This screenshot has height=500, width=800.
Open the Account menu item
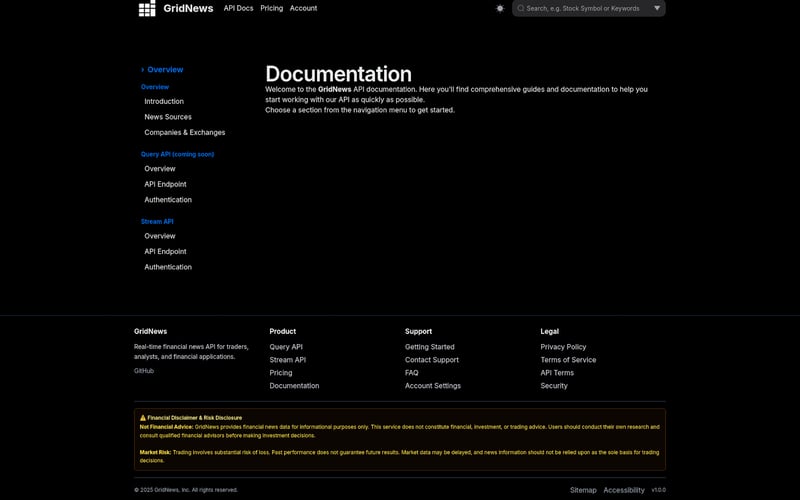[x=303, y=8]
